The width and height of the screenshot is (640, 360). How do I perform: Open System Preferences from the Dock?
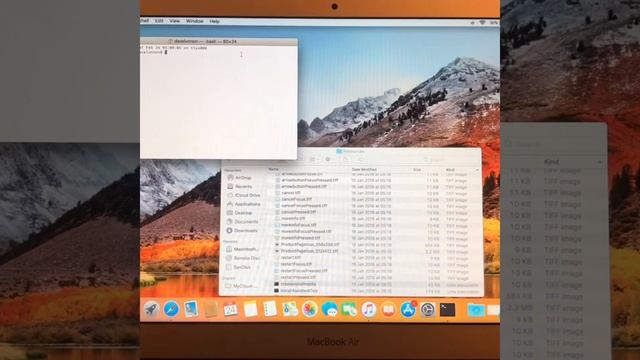pyautogui.click(x=428, y=309)
